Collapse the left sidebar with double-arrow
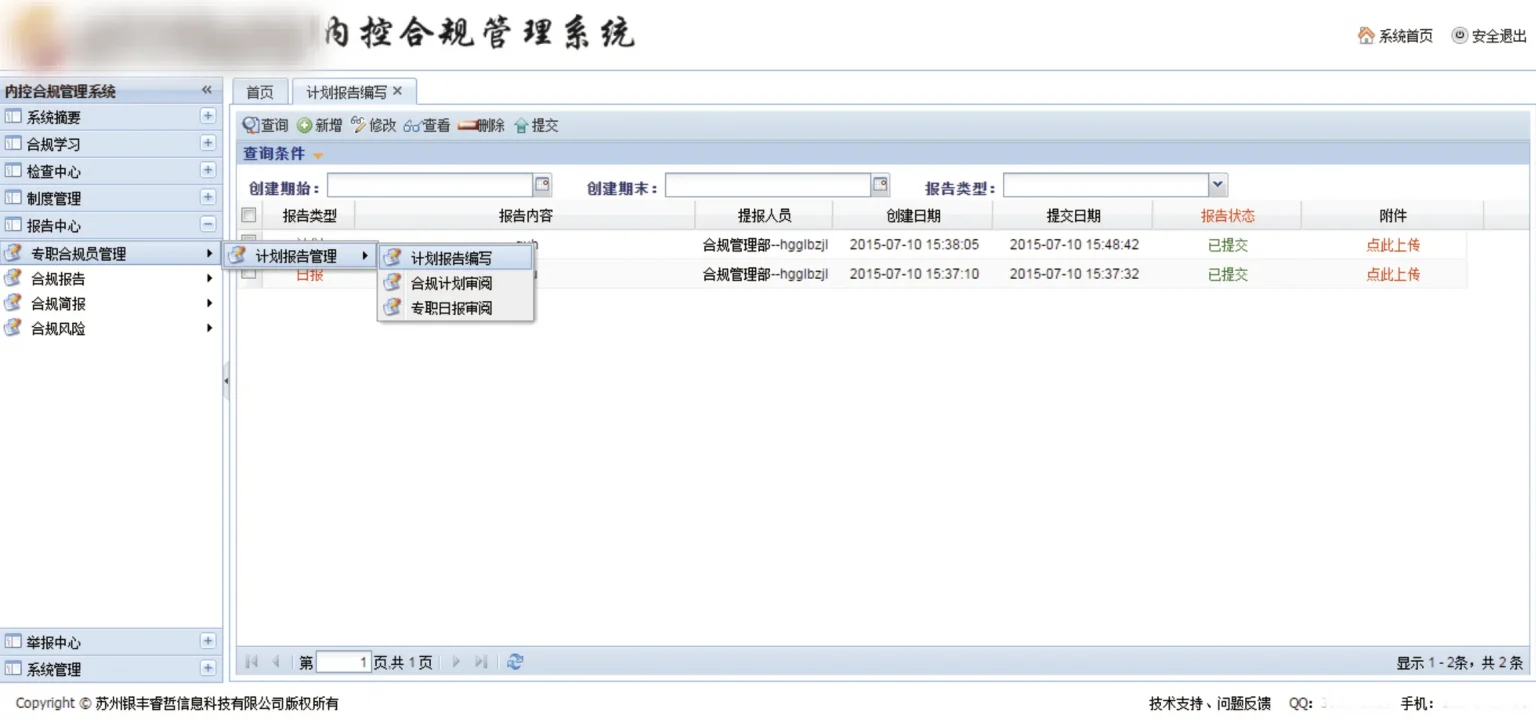 [x=207, y=90]
